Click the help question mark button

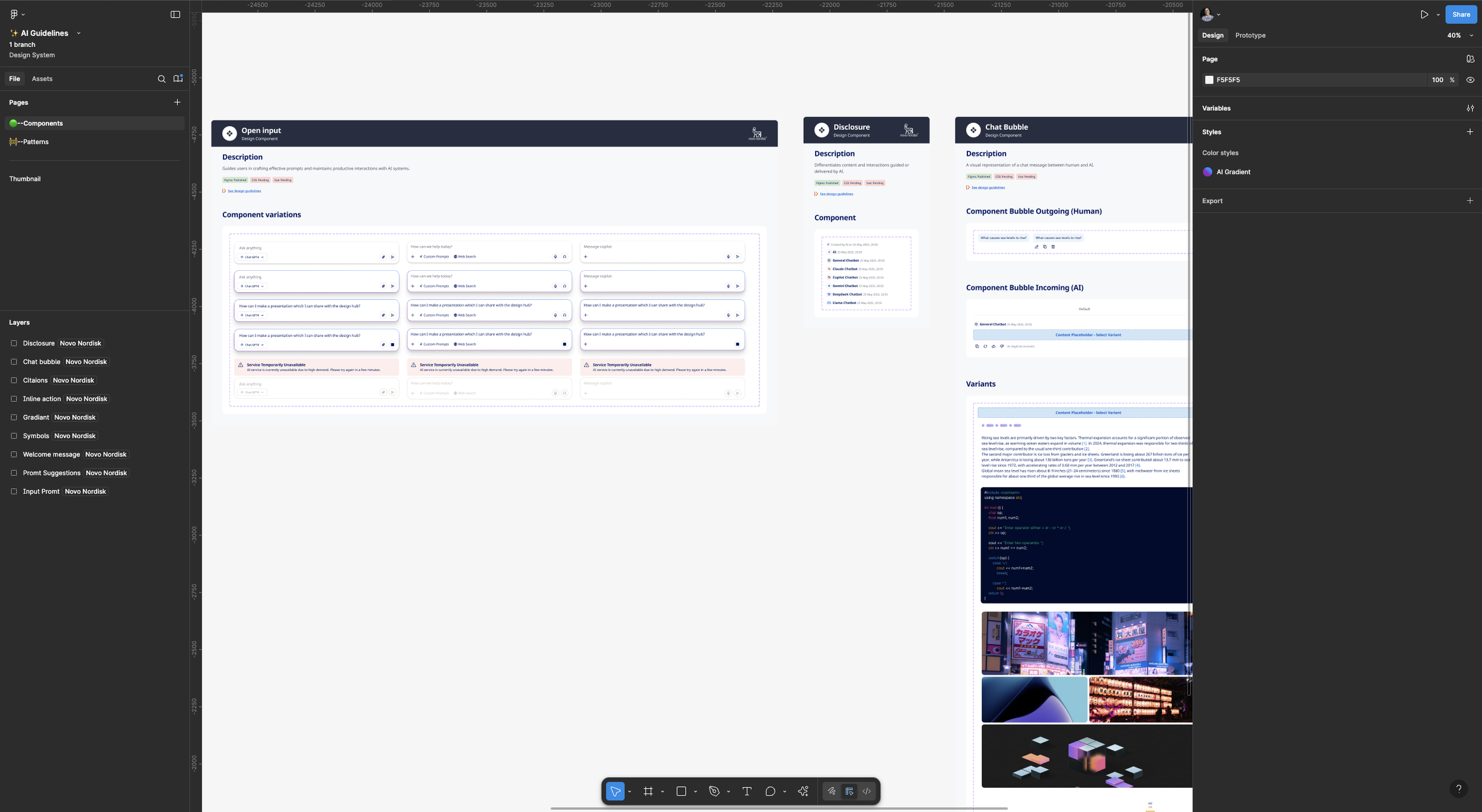pyautogui.click(x=1458, y=788)
